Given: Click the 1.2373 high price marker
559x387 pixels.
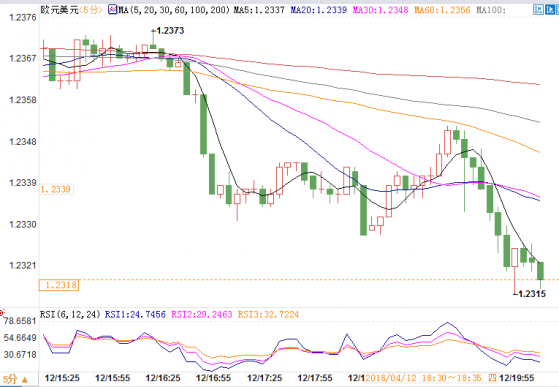Looking at the screenshot, I should tap(170, 31).
